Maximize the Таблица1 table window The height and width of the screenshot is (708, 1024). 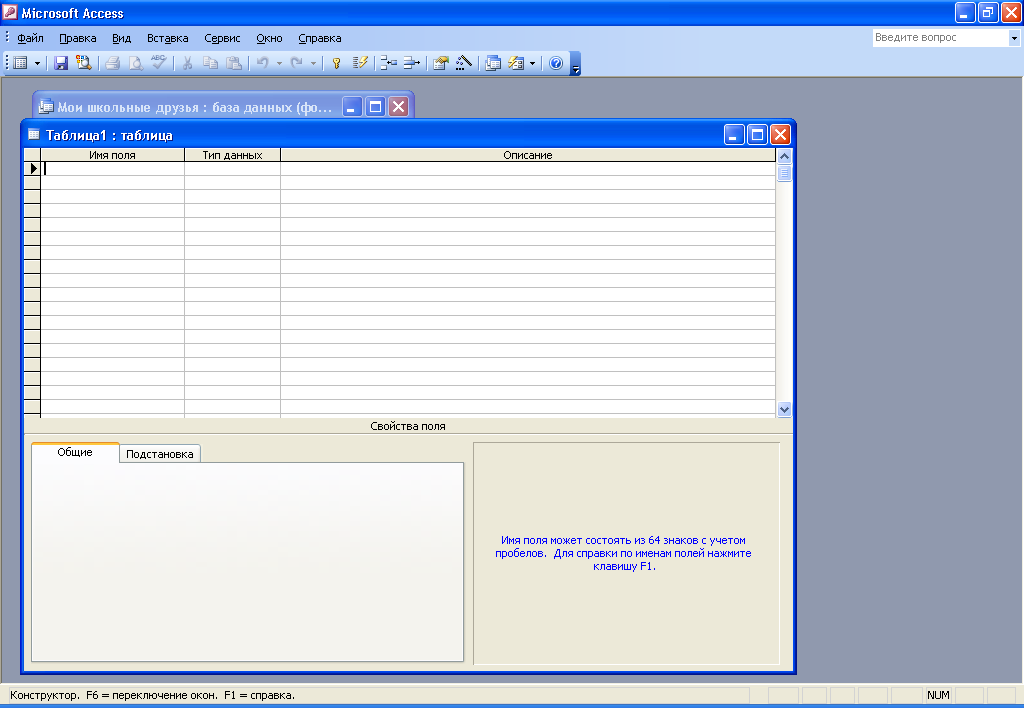point(758,135)
